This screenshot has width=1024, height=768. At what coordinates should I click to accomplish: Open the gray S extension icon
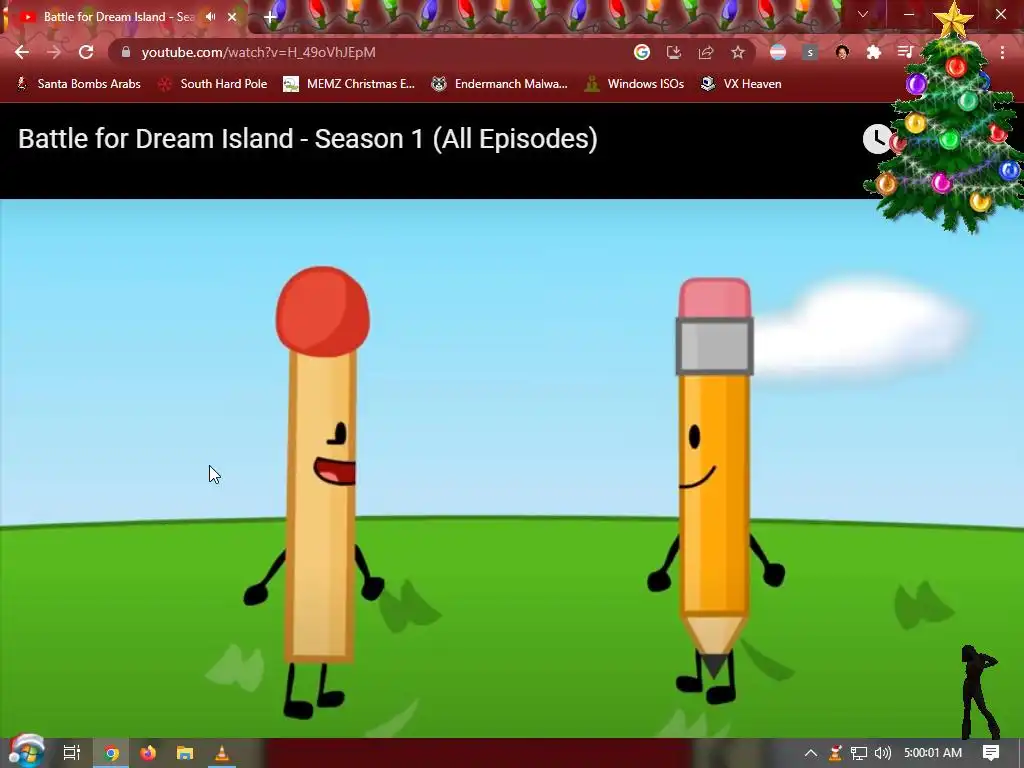[810, 52]
